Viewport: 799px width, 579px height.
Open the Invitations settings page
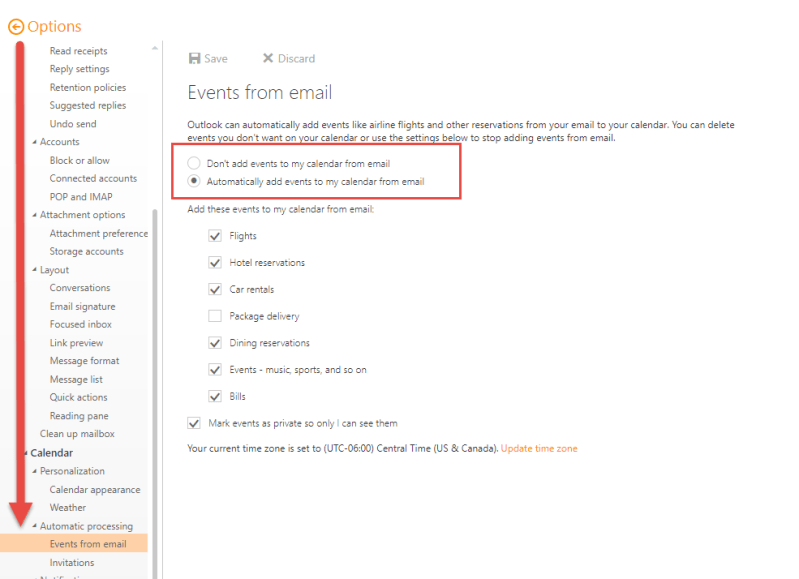[x=72, y=562]
